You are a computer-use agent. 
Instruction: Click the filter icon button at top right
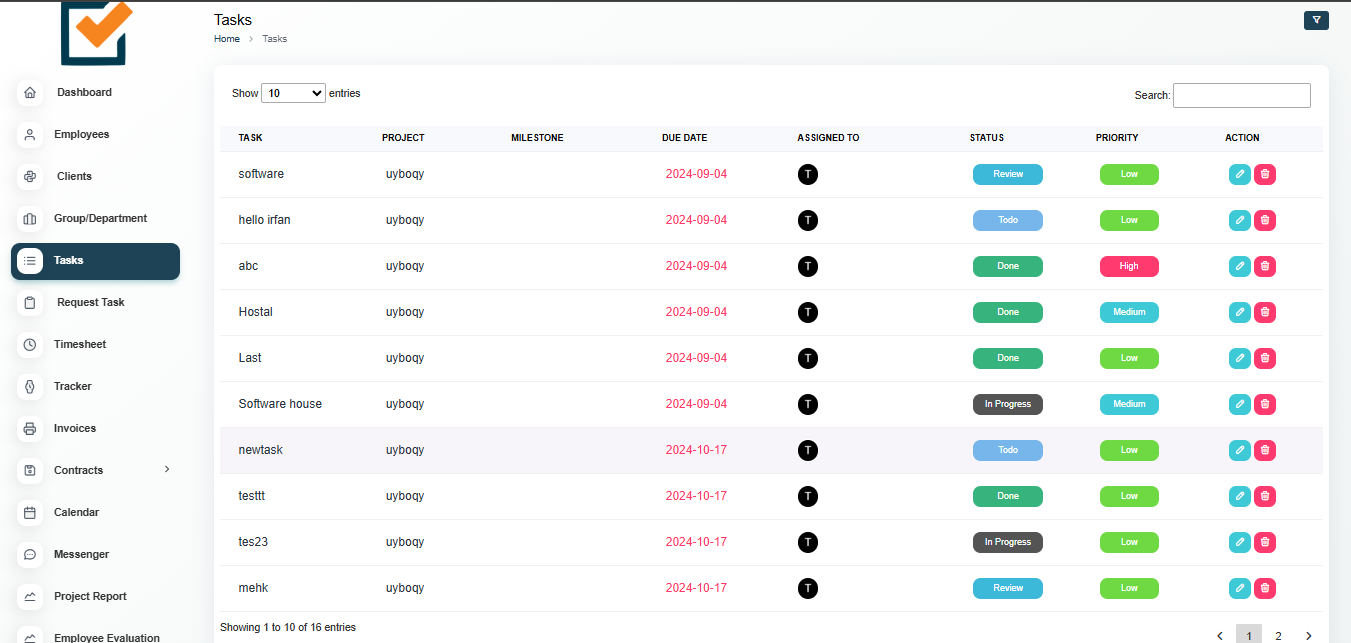click(x=1316, y=20)
